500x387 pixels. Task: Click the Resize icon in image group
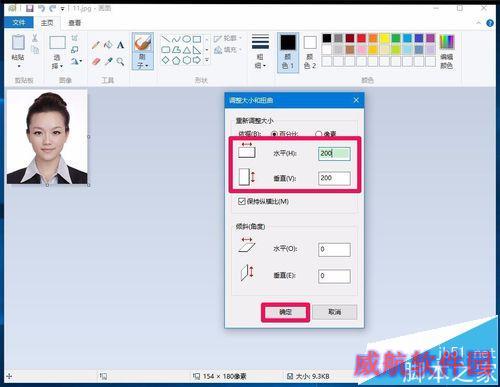coord(75,50)
